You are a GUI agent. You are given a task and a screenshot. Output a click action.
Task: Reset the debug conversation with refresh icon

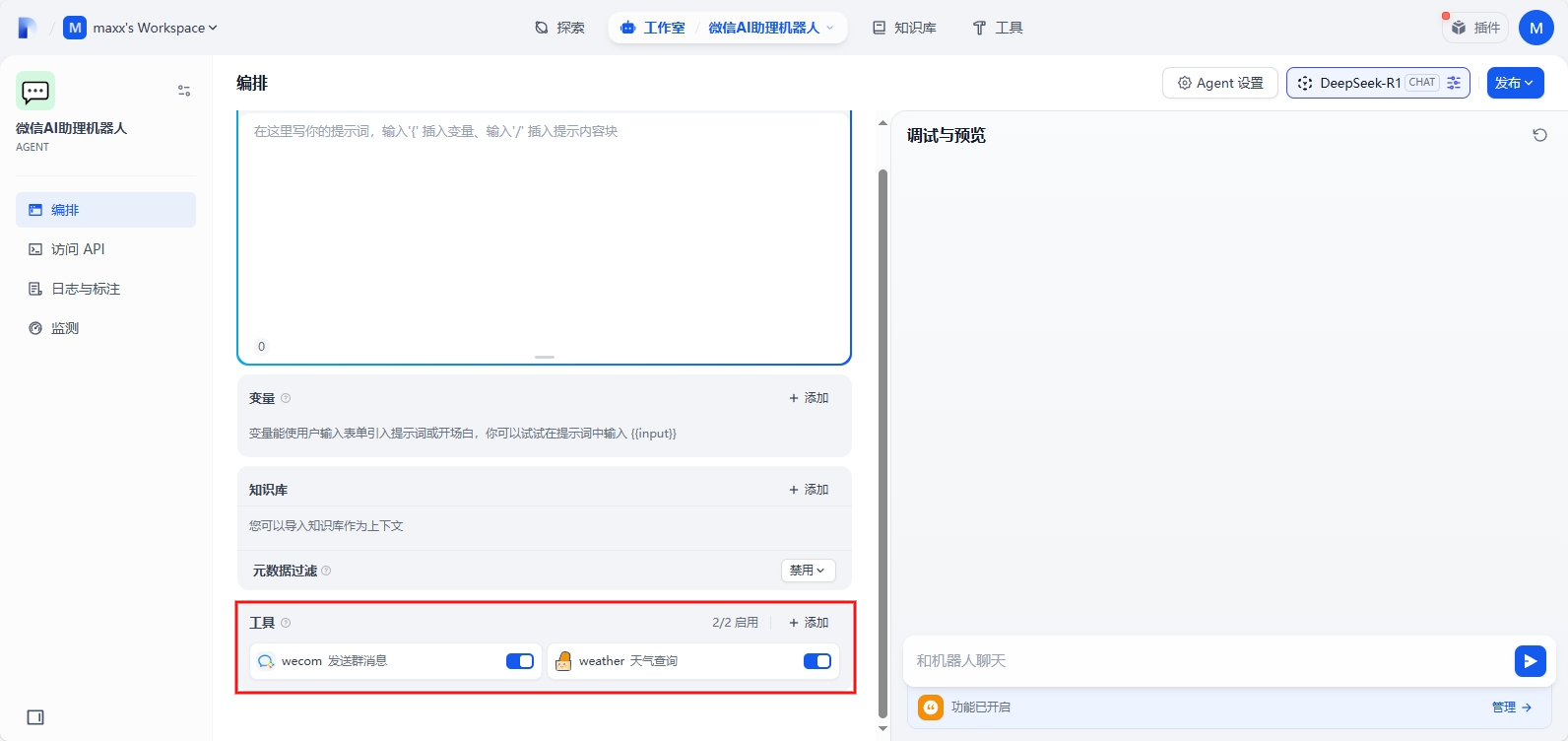(1540, 135)
